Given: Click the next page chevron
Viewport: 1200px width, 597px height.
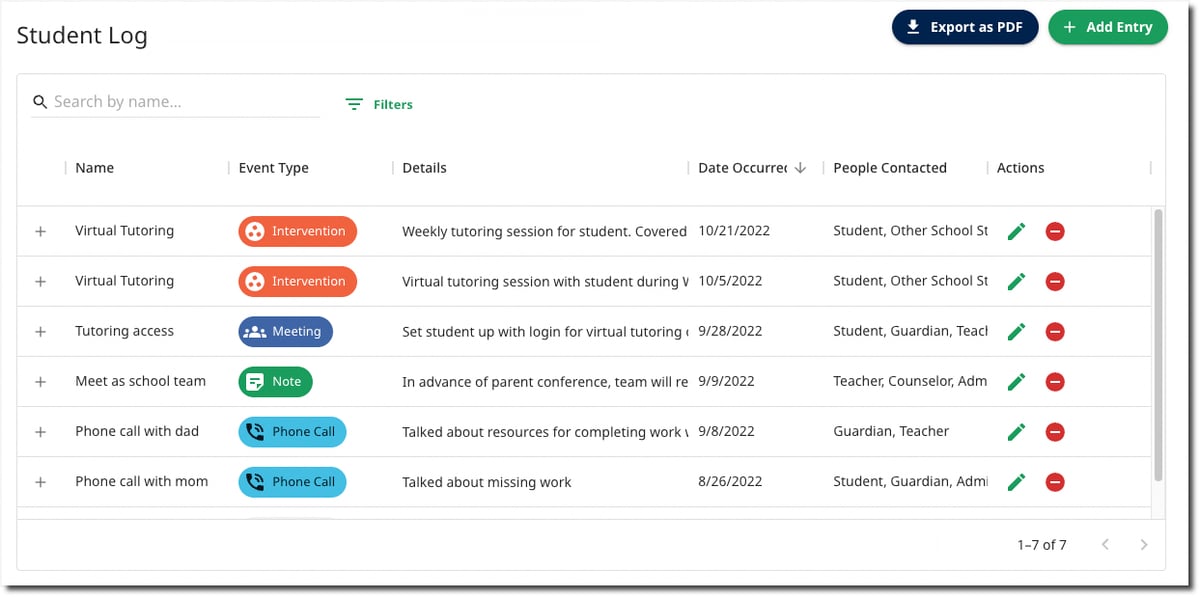Looking at the screenshot, I should [x=1143, y=544].
